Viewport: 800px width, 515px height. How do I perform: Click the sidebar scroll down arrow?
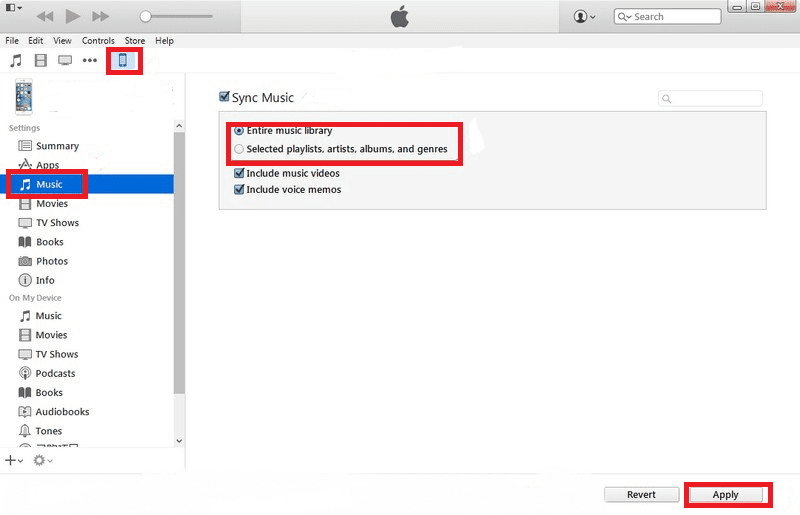[179, 441]
